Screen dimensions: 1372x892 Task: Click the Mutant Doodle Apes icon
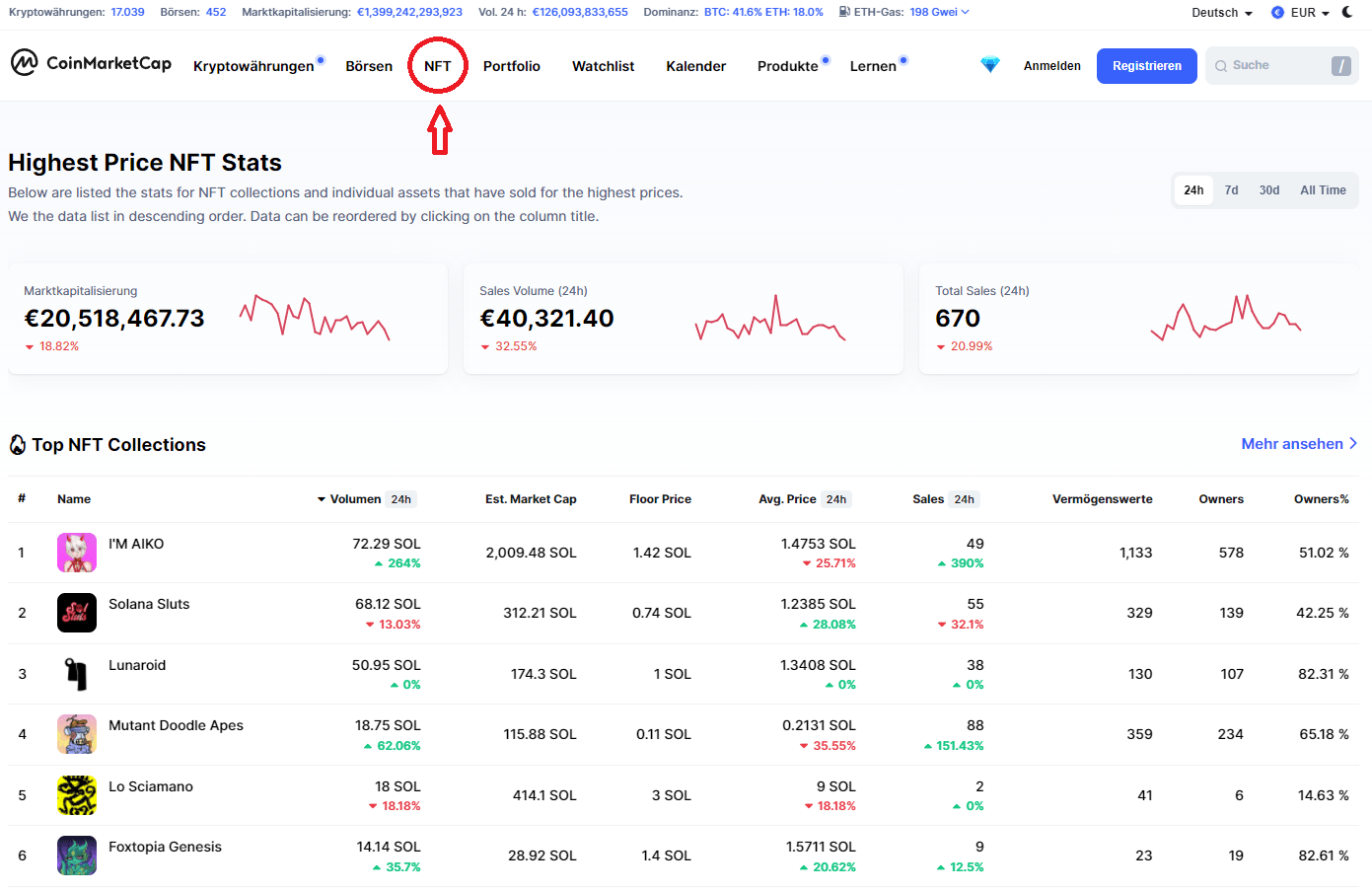(x=77, y=734)
